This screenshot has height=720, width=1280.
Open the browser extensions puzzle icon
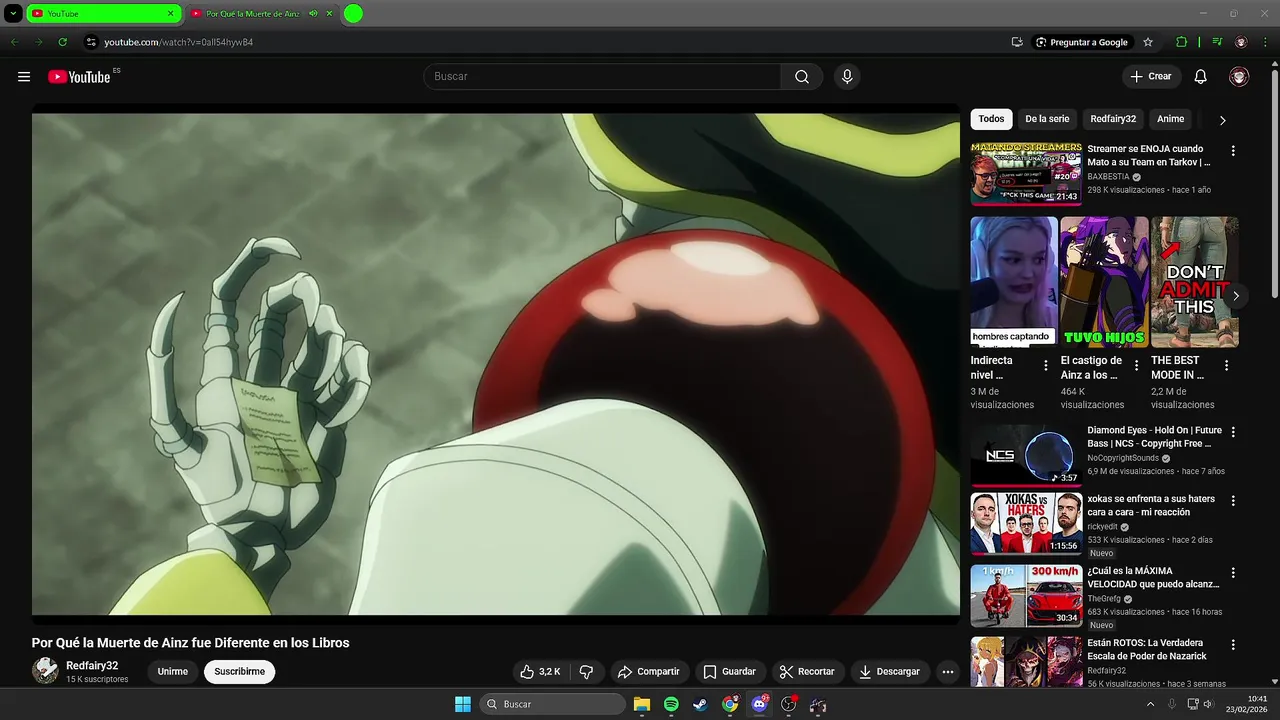1181,42
